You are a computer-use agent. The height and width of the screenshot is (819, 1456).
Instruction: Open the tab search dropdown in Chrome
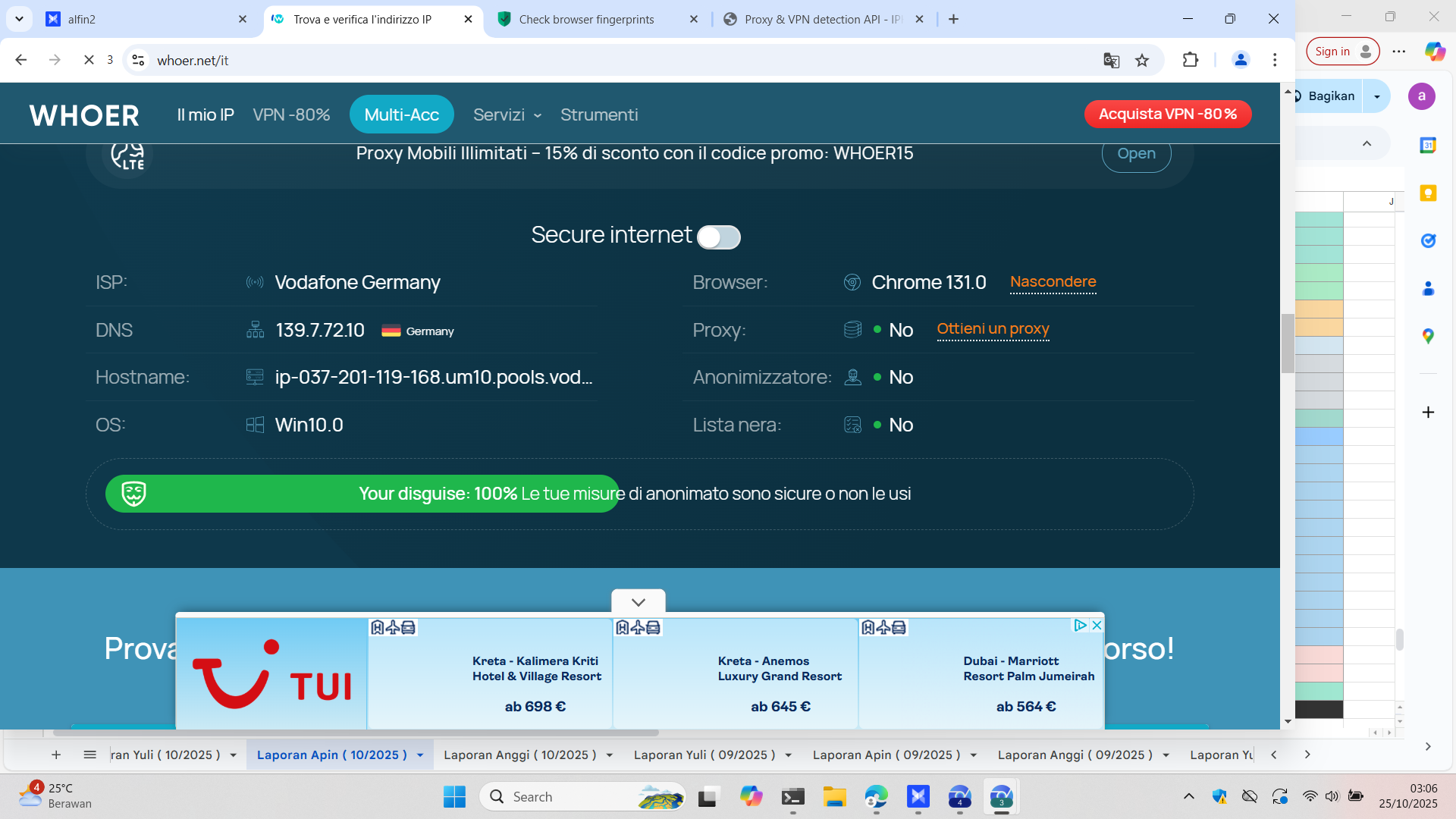pyautogui.click(x=19, y=19)
